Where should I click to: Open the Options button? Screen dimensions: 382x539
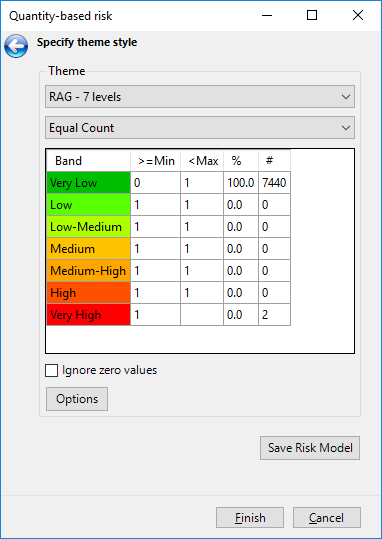click(x=77, y=399)
